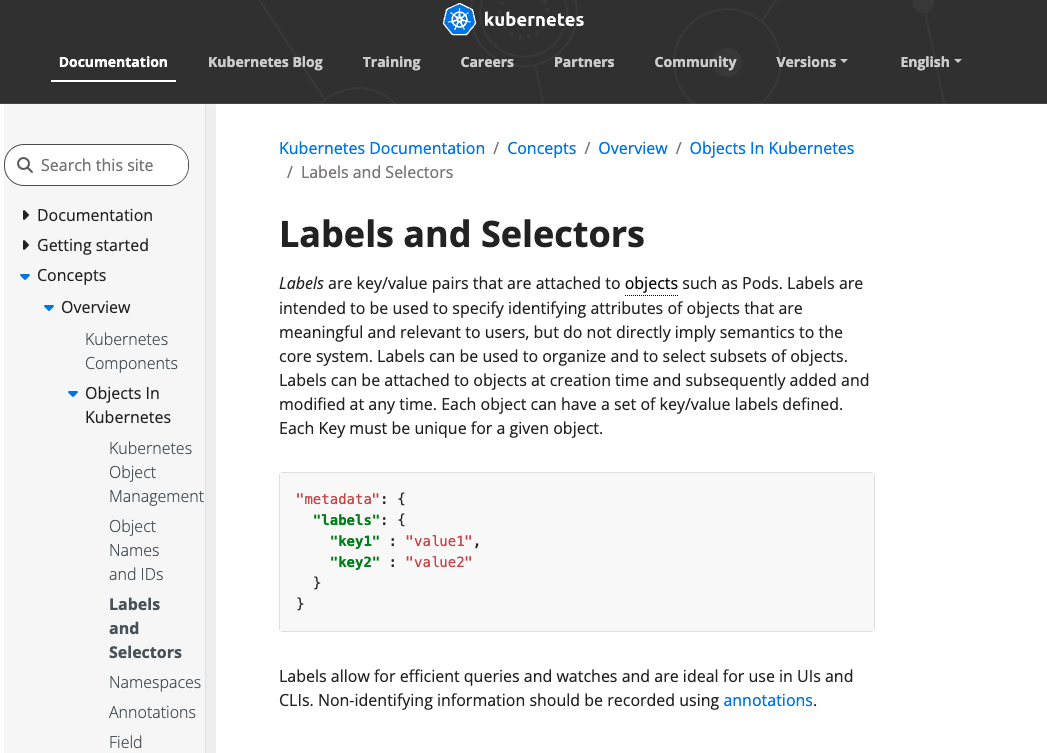Viewport: 1047px width, 753px height.
Task: Click "value1" in the code snippet
Action: click(x=439, y=541)
